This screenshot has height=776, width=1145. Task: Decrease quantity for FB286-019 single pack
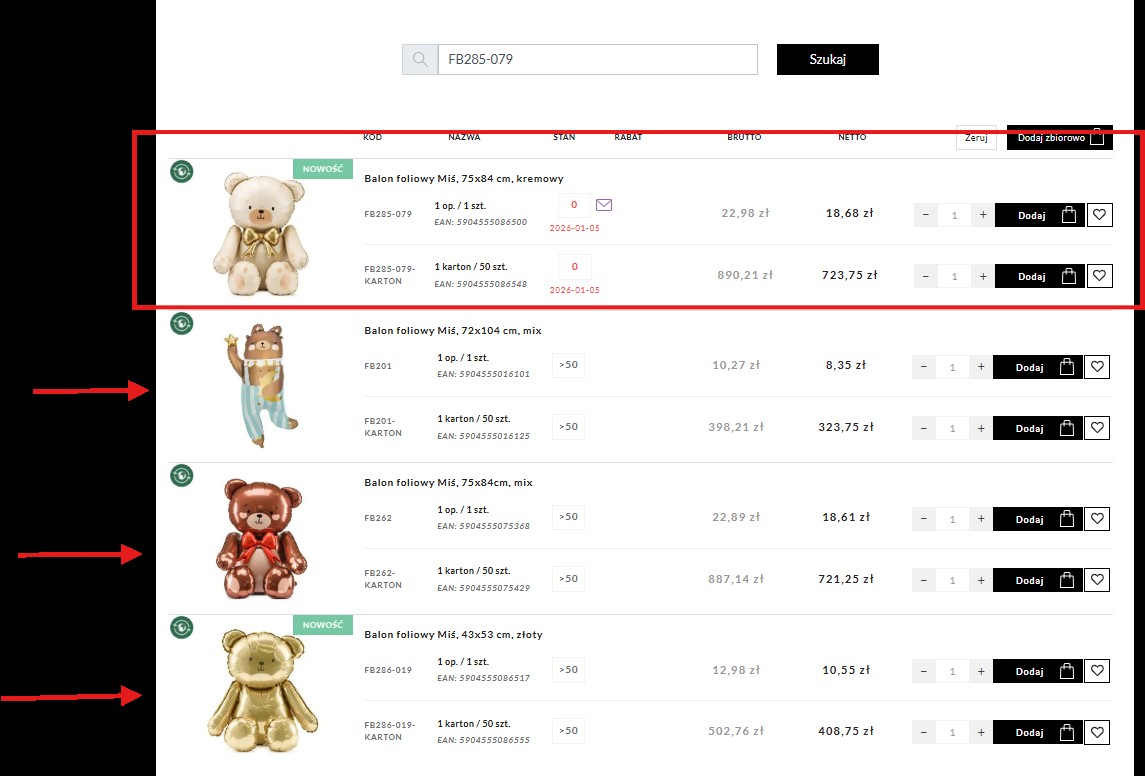(923, 671)
